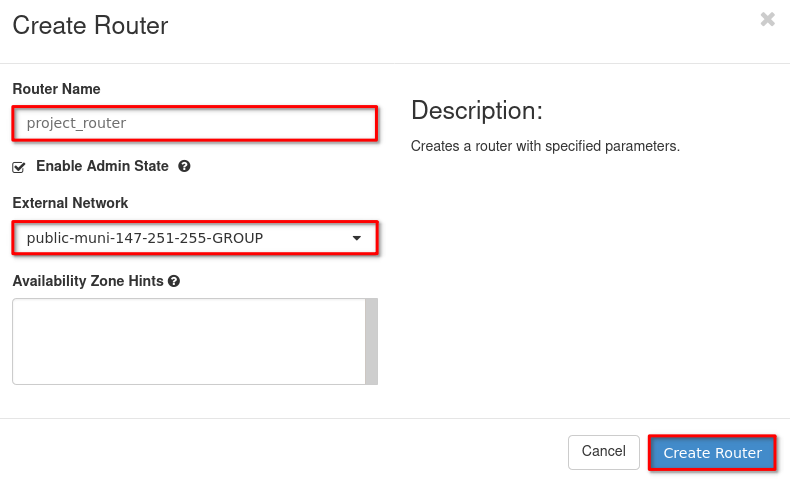The width and height of the screenshot is (790, 484).
Task: Click the Availability Zone Hints label text
Action: click(x=88, y=281)
